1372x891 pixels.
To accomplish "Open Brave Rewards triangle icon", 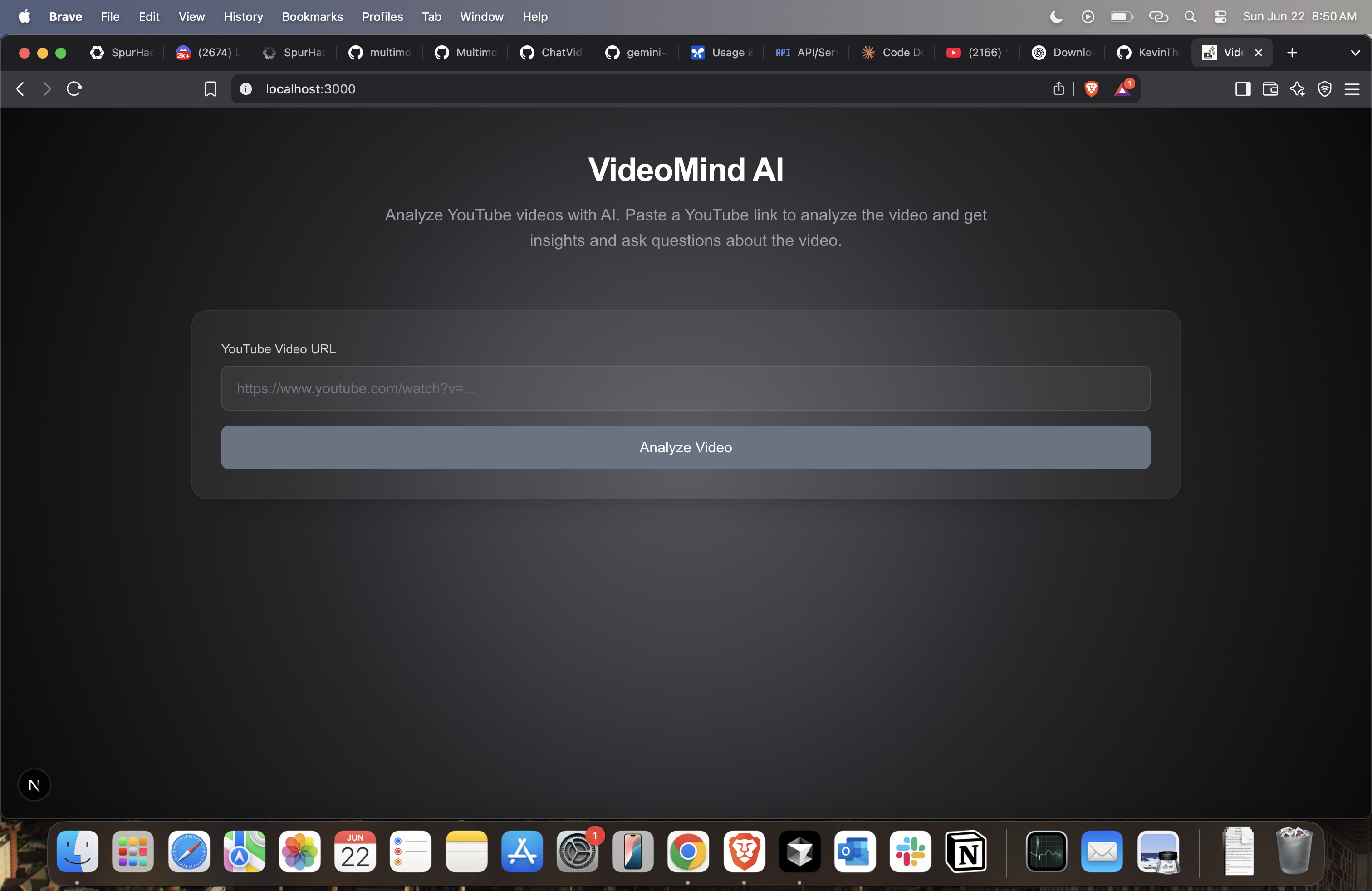I will point(1122,89).
